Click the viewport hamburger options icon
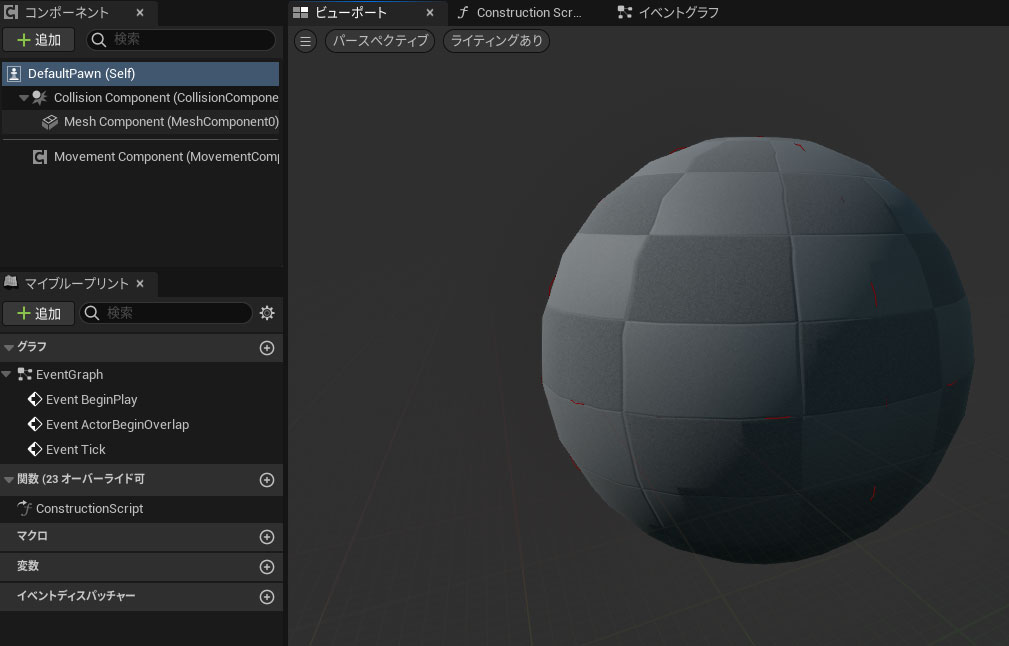Screen dimensions: 1009x646 pyautogui.click(x=306, y=41)
